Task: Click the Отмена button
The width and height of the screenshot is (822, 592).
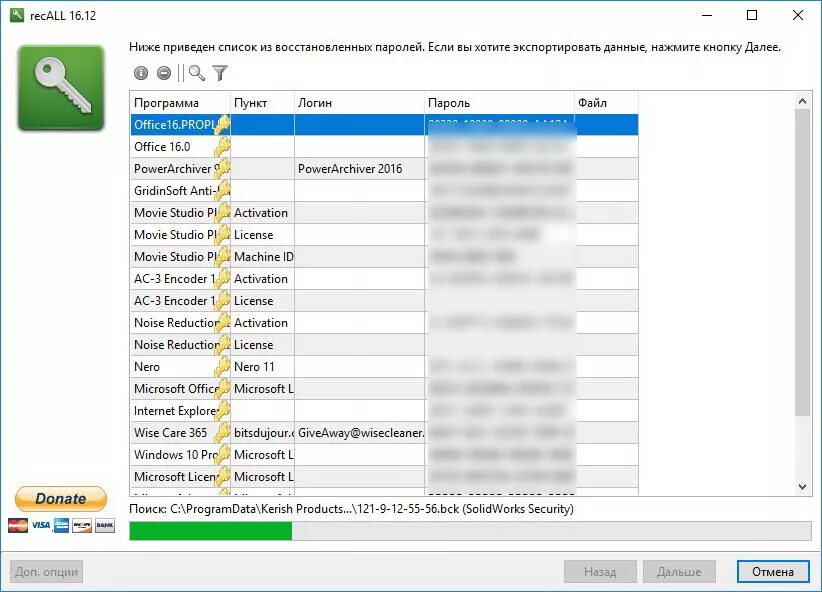Action: click(x=773, y=572)
